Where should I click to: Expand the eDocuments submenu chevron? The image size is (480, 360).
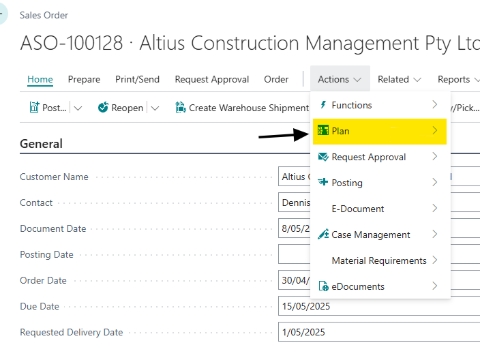pyautogui.click(x=434, y=286)
